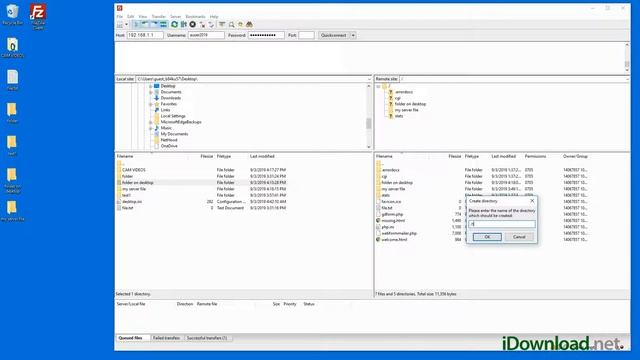640x360 pixels.
Task: Toggle the transfer queue display
Action: [163, 24]
